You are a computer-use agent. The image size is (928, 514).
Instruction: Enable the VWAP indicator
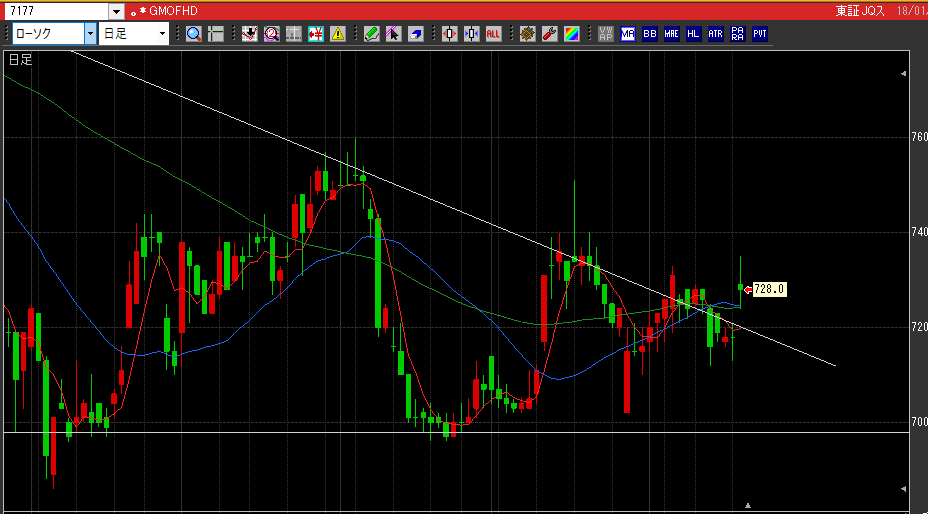point(605,34)
